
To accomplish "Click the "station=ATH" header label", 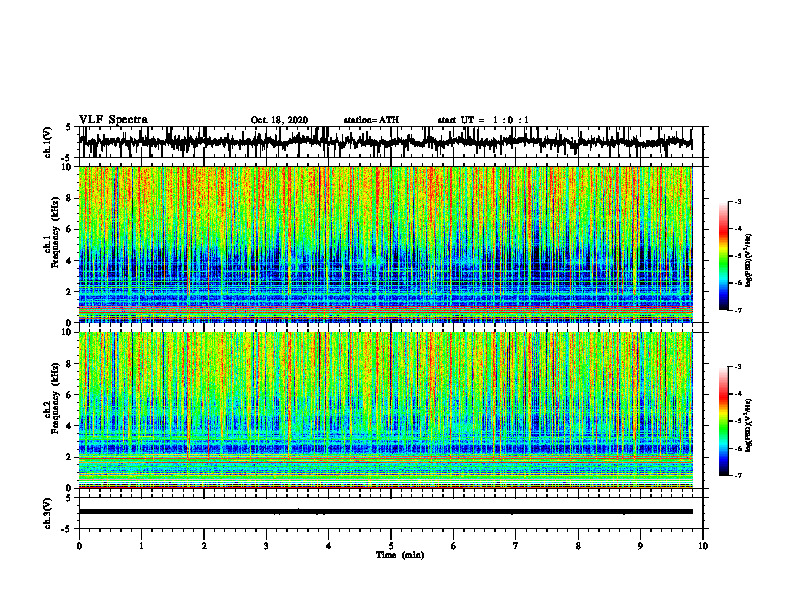I will 371,120.
